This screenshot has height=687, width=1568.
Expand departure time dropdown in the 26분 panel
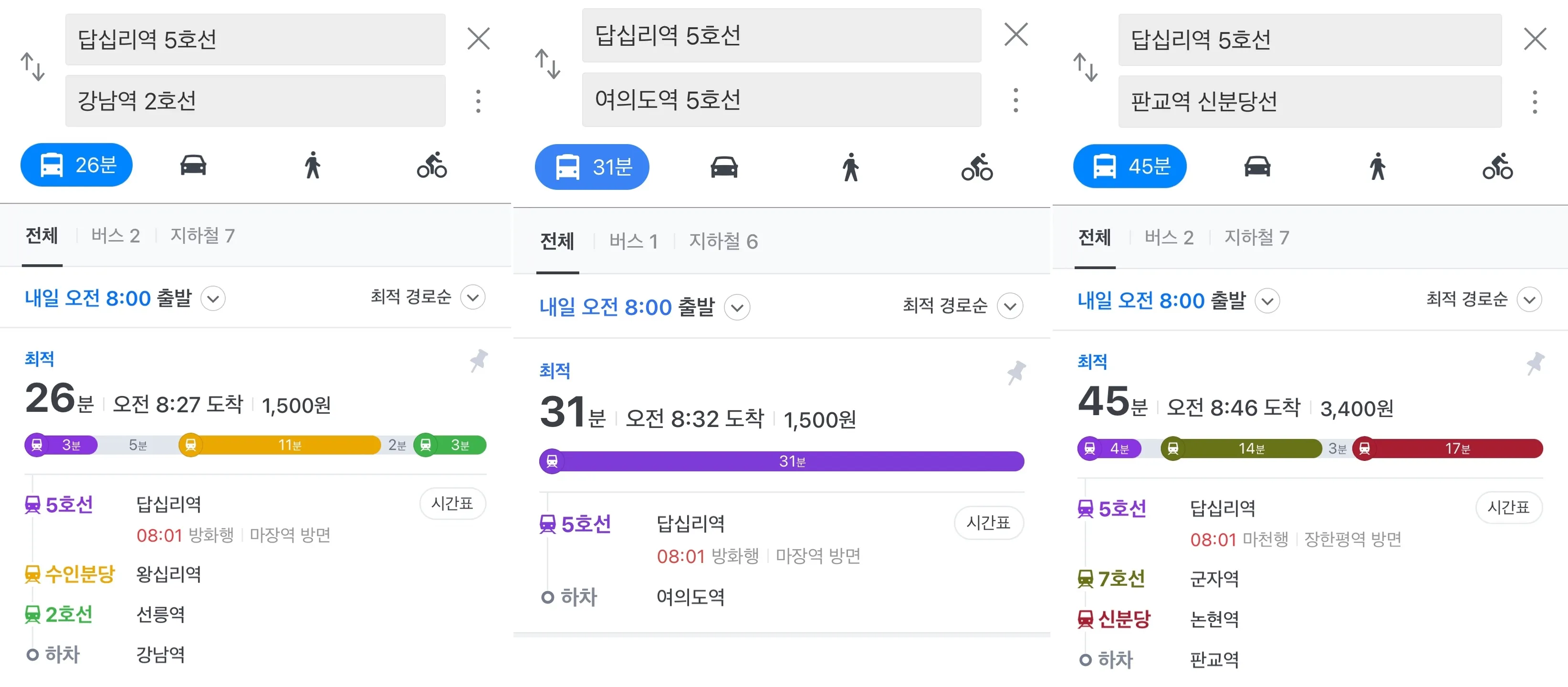pyautogui.click(x=213, y=299)
